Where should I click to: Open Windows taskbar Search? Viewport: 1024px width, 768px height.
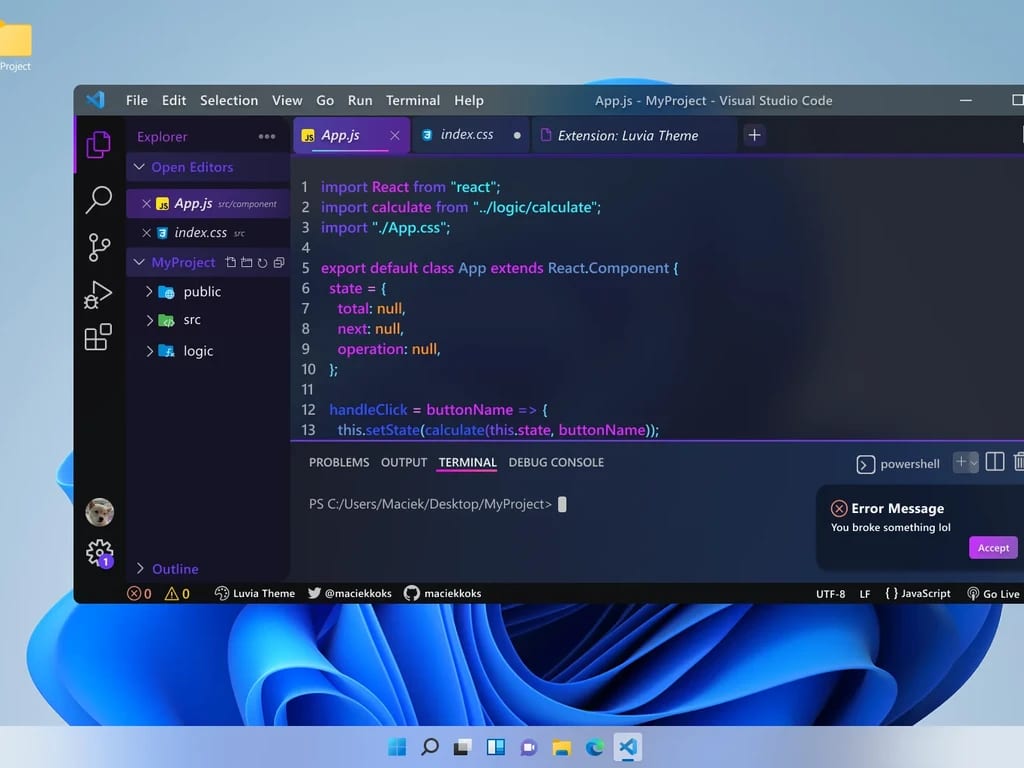tap(430, 746)
